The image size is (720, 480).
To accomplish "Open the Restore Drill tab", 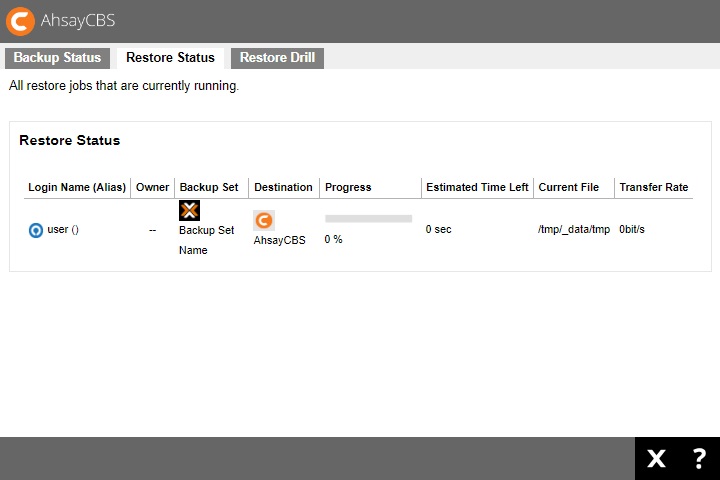I will 277,58.
